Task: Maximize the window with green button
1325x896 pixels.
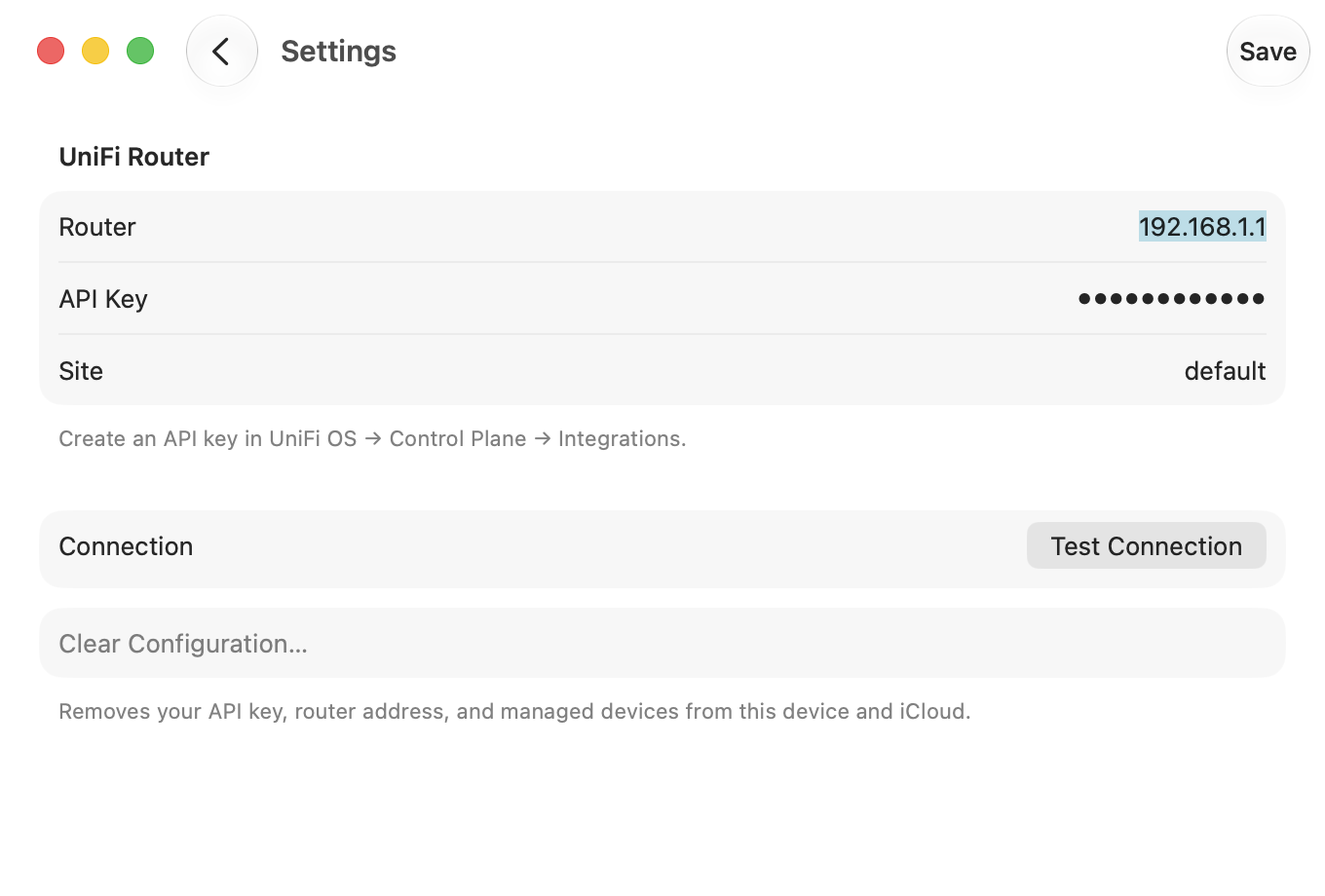Action: [x=140, y=51]
